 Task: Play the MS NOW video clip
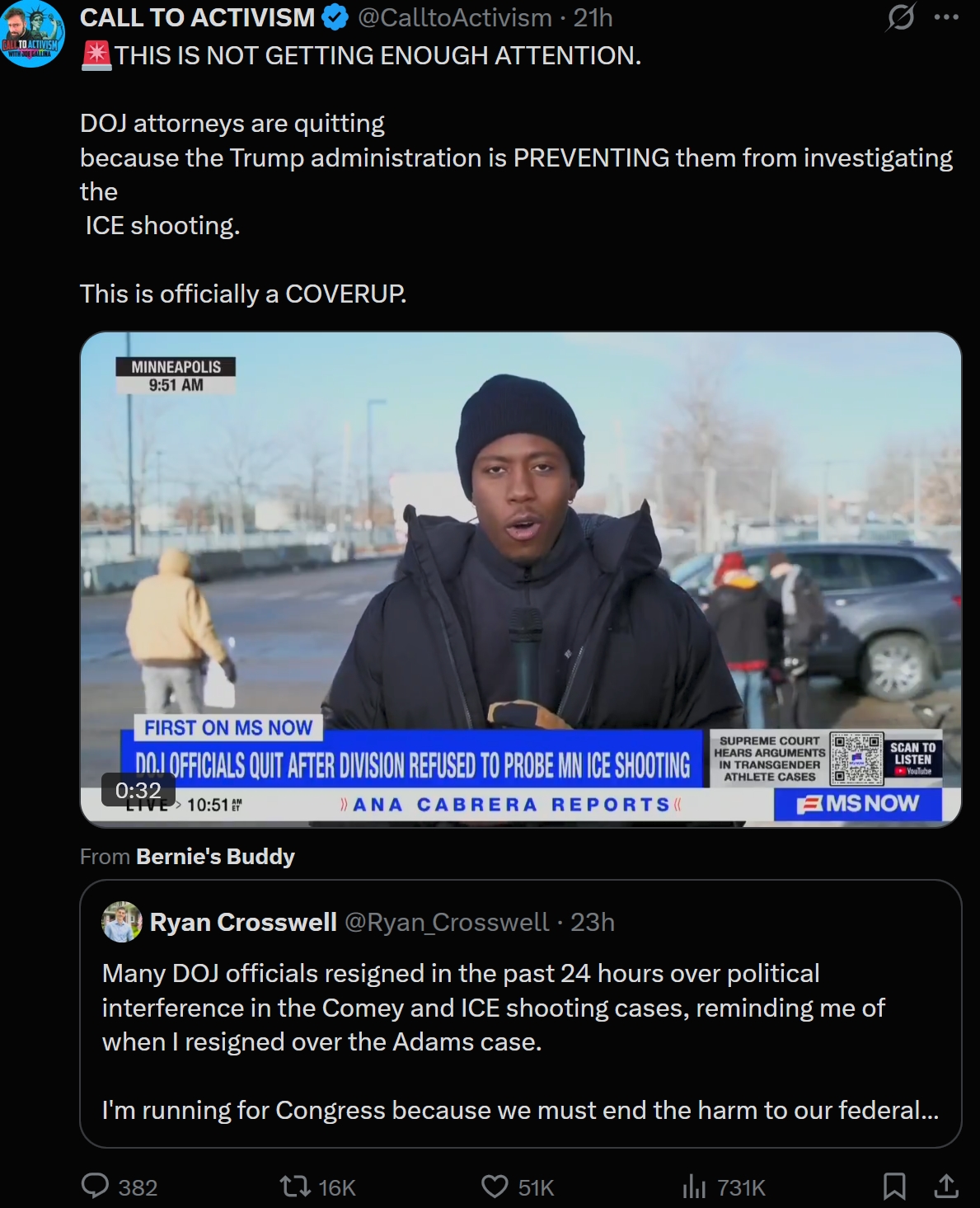(521, 579)
